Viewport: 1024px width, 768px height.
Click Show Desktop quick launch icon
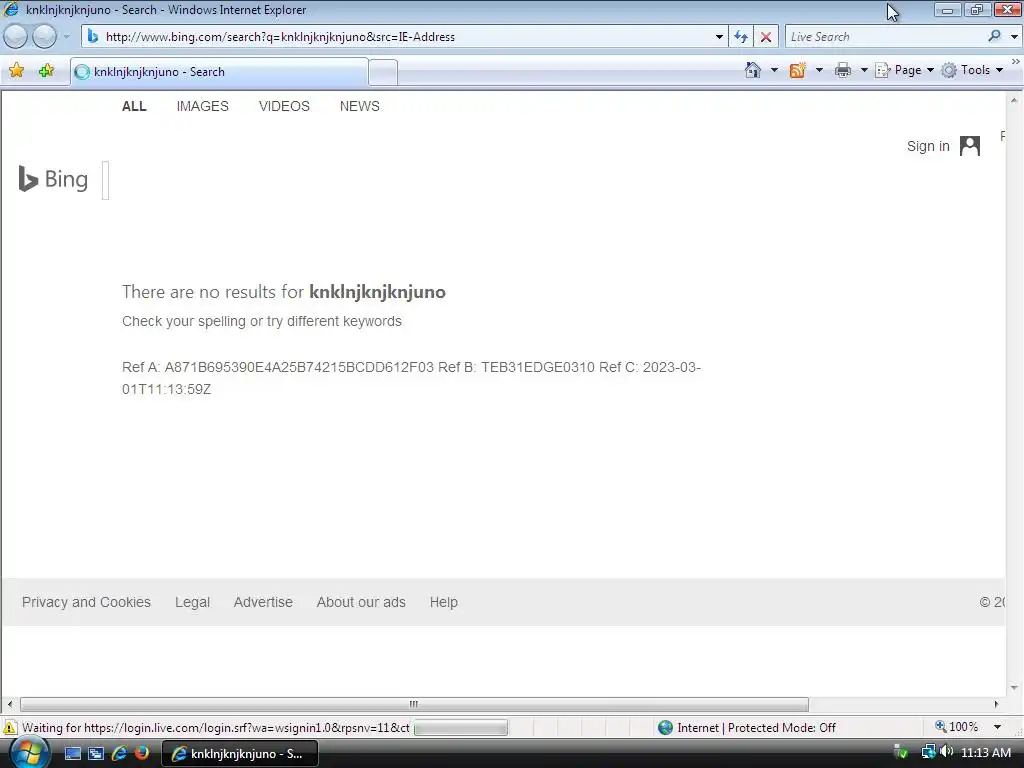pos(72,754)
